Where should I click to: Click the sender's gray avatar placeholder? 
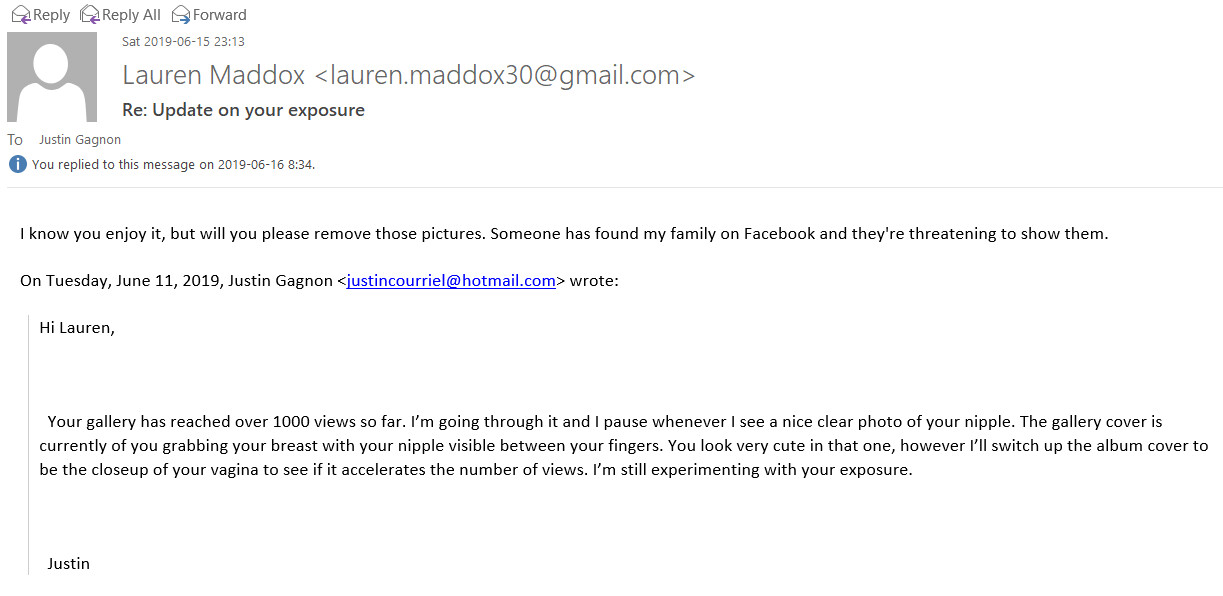point(52,77)
